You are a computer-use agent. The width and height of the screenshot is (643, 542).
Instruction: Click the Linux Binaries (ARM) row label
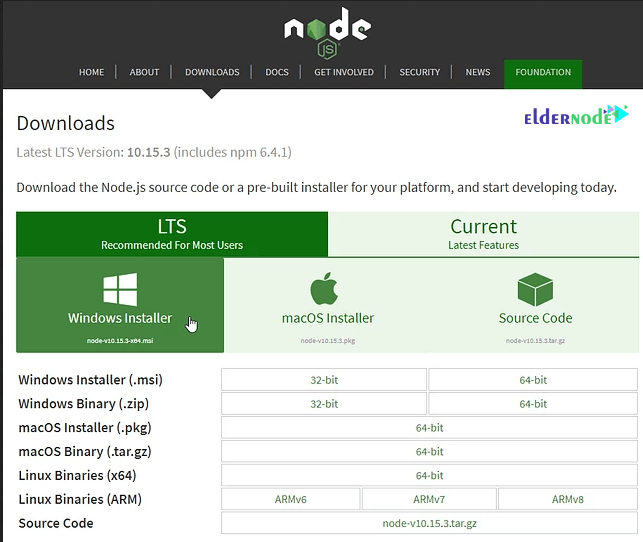80,499
